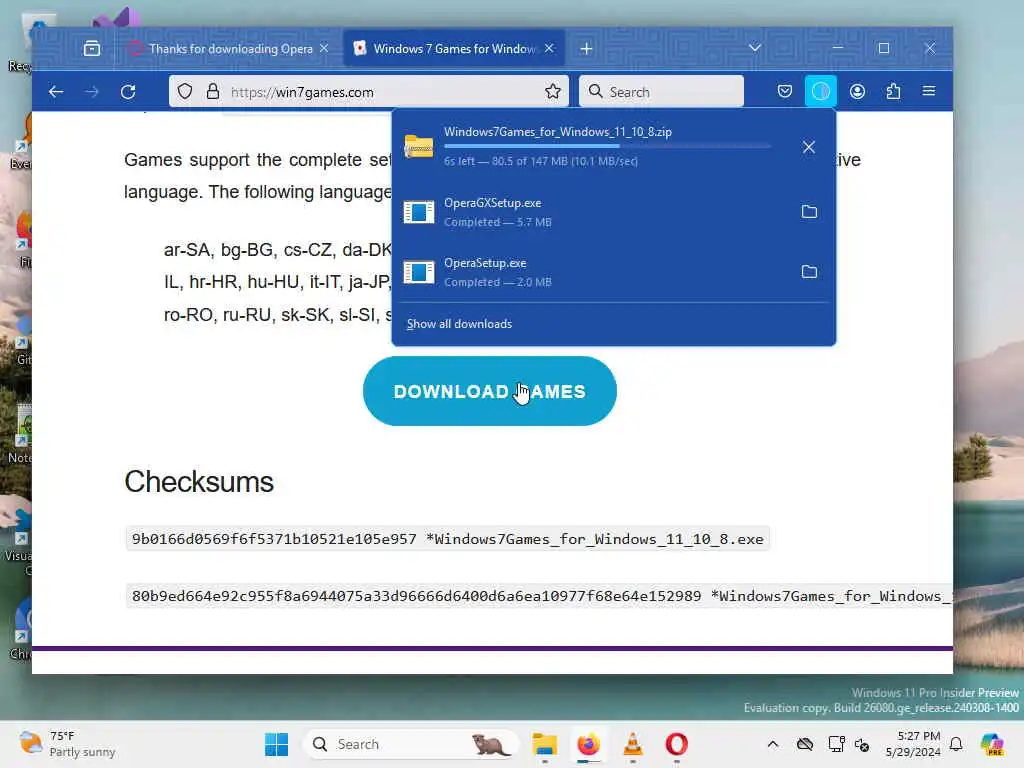This screenshot has width=1024, height=768.
Task: Open File Explorer from the taskbar
Action: [x=545, y=744]
